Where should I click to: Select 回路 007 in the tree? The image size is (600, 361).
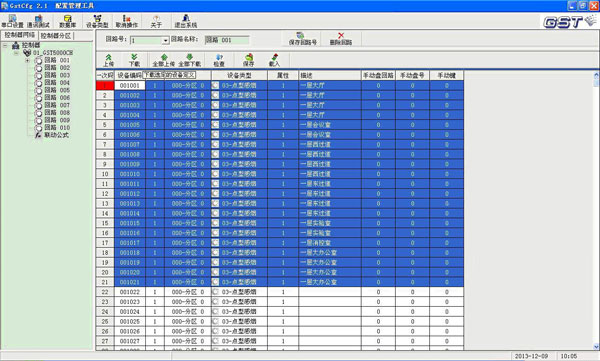(x=57, y=105)
